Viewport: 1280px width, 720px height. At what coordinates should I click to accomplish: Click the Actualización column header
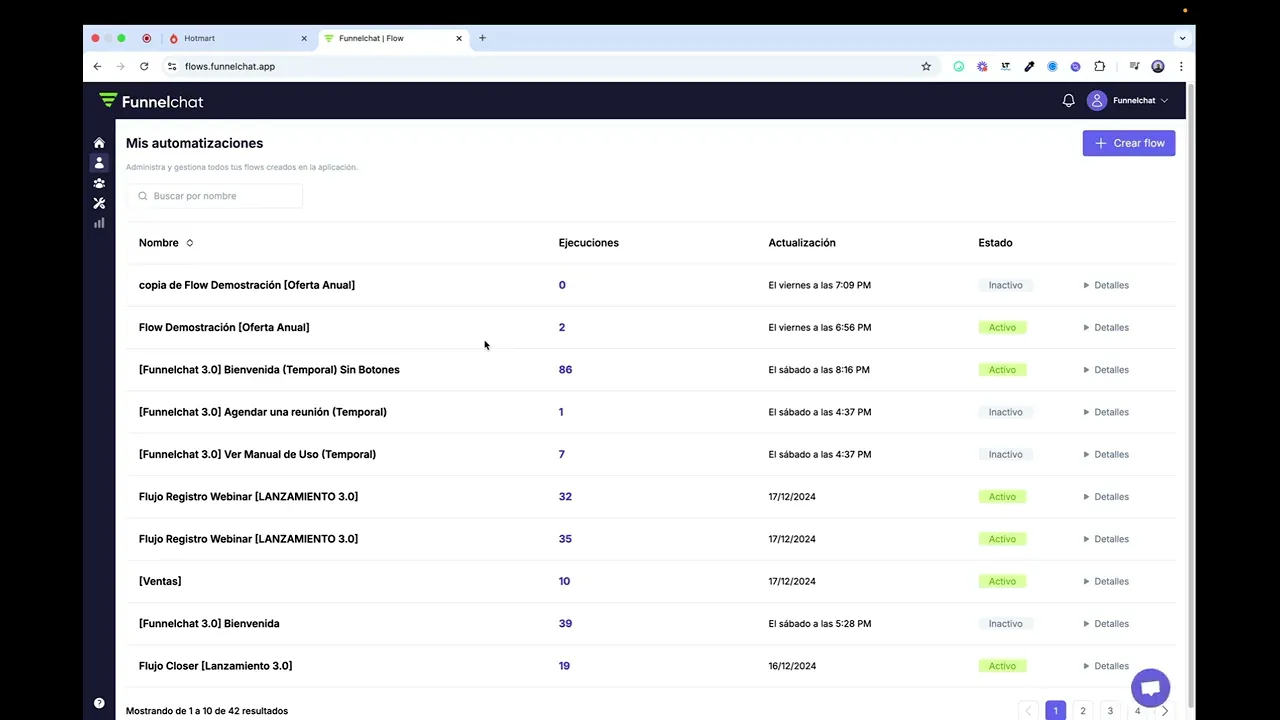click(802, 243)
